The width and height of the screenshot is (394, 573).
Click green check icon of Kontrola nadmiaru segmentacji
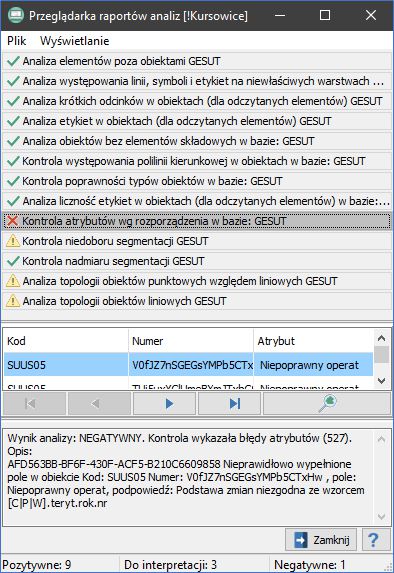pyautogui.click(x=13, y=261)
